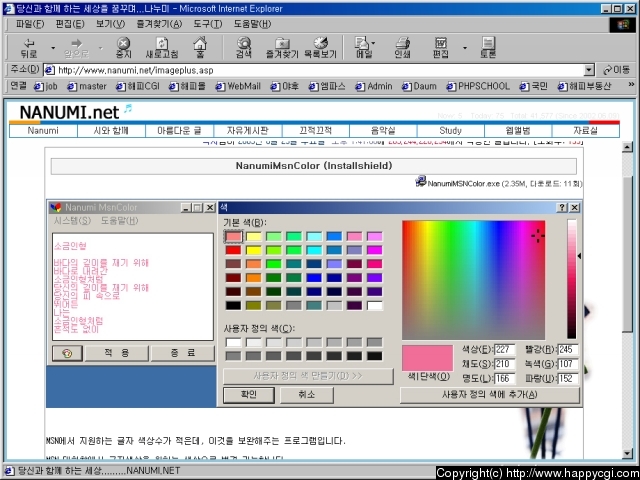
Task: Open the 시스템 menu in MsnColor window
Action: pyautogui.click(x=72, y=221)
